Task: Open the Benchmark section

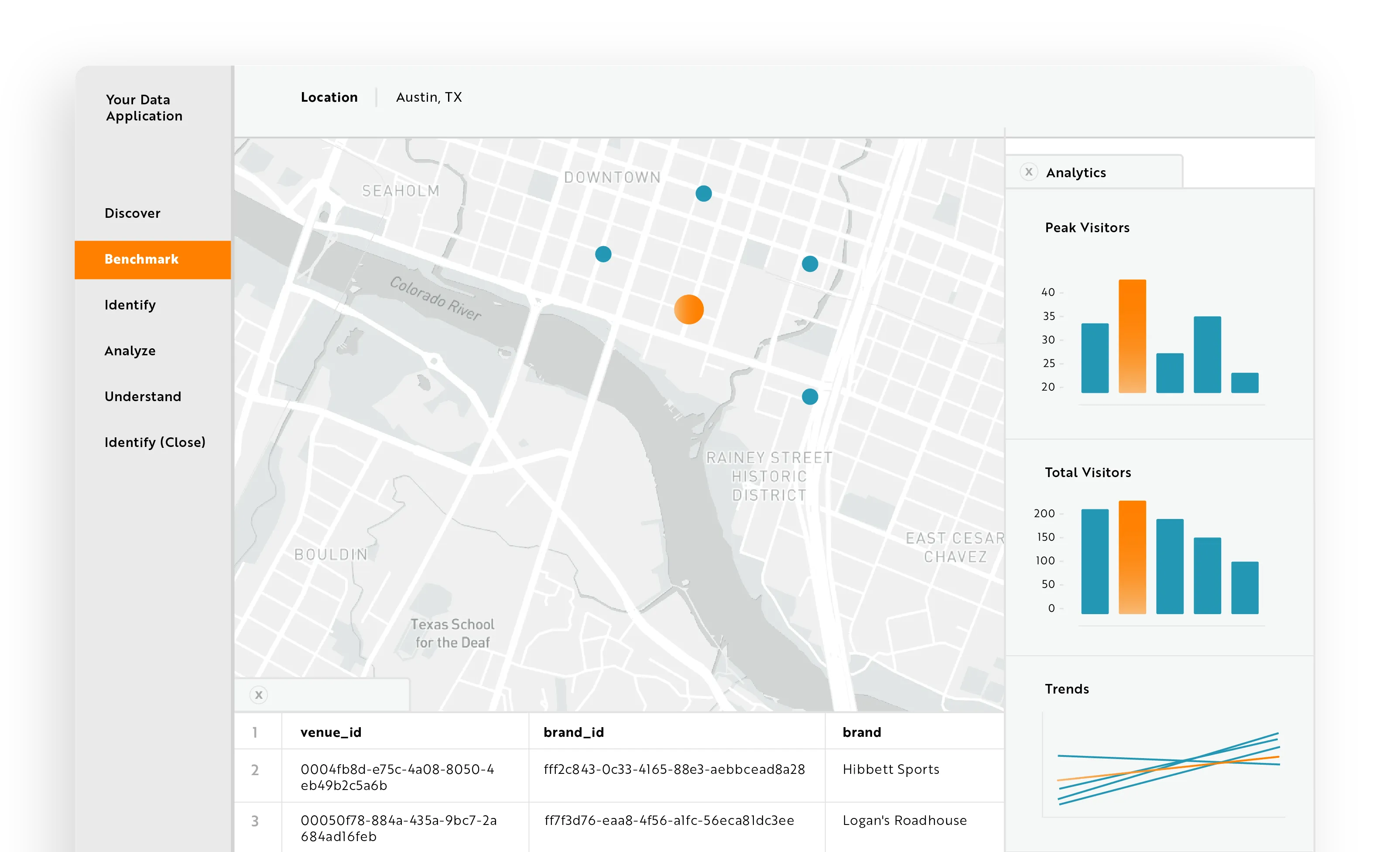Action: (141, 259)
